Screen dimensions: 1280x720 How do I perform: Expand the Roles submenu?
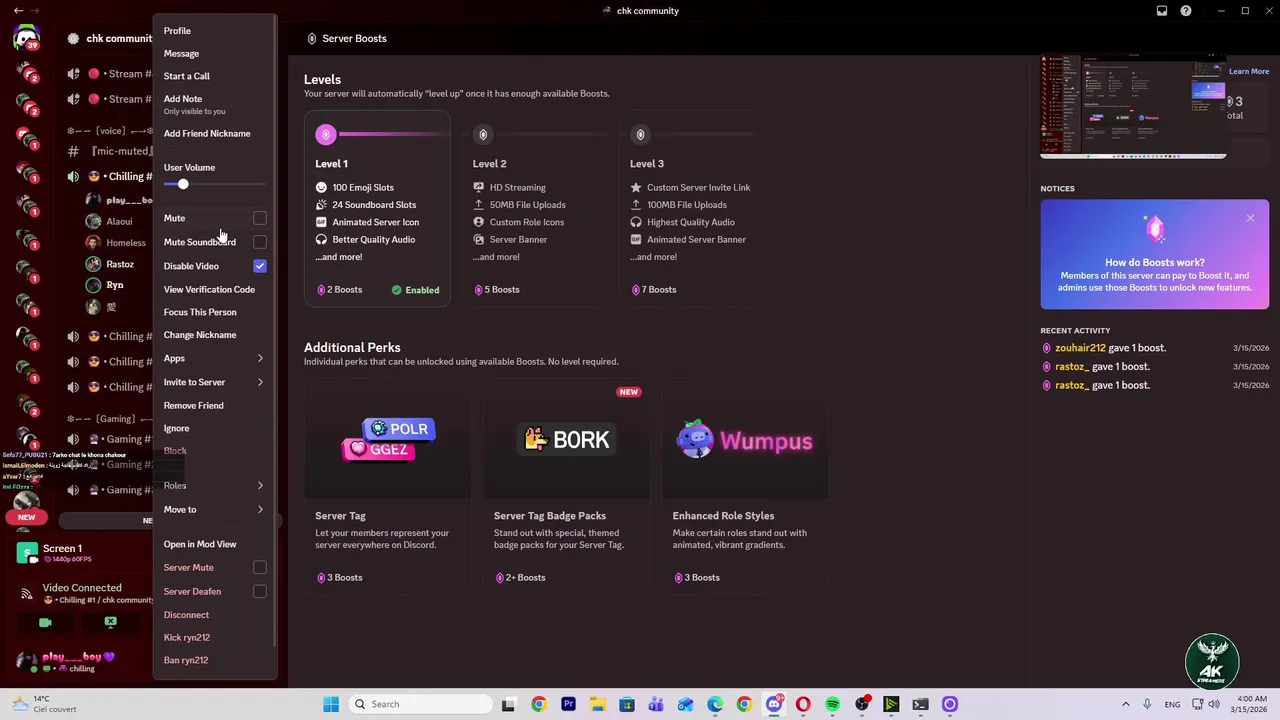pos(260,486)
